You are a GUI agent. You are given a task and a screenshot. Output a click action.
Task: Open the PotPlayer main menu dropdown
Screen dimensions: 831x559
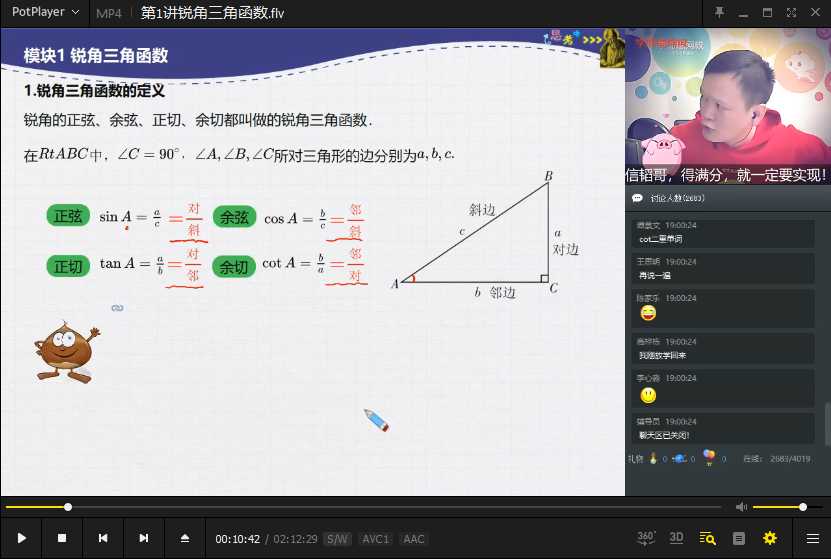(45, 12)
